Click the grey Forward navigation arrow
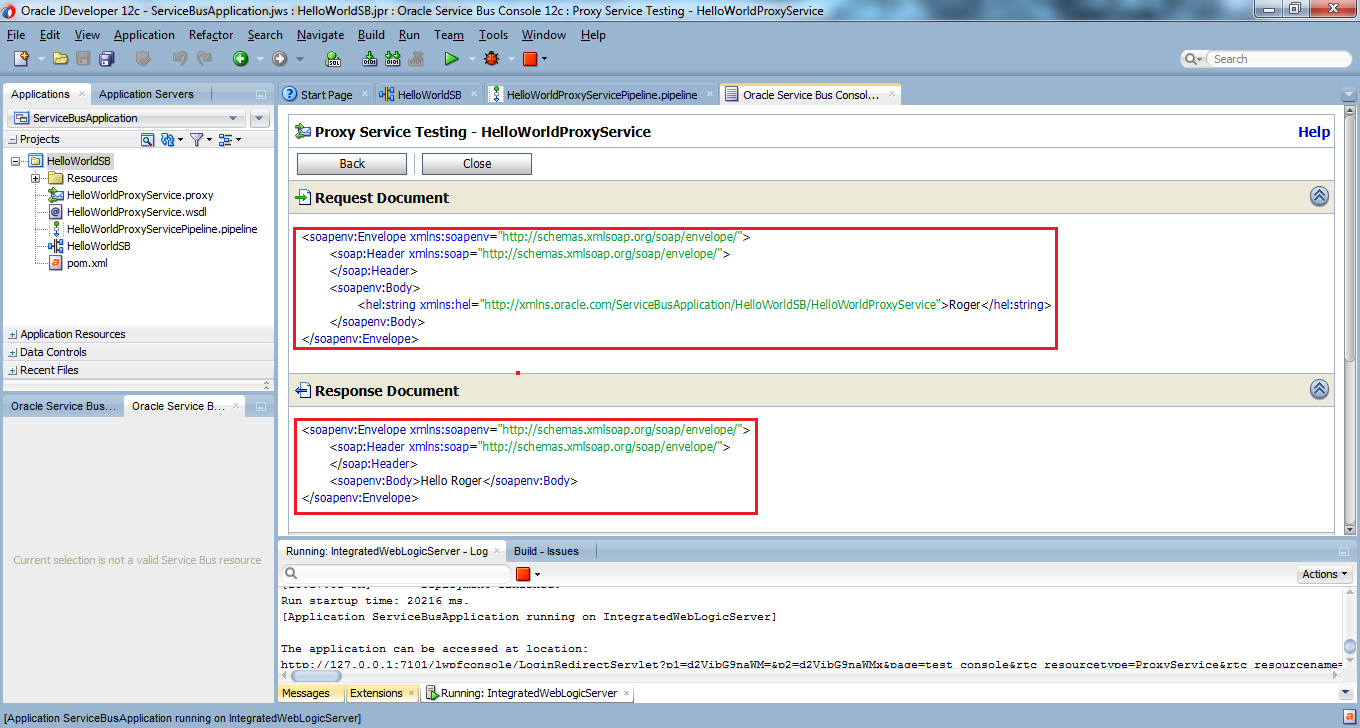 279,59
